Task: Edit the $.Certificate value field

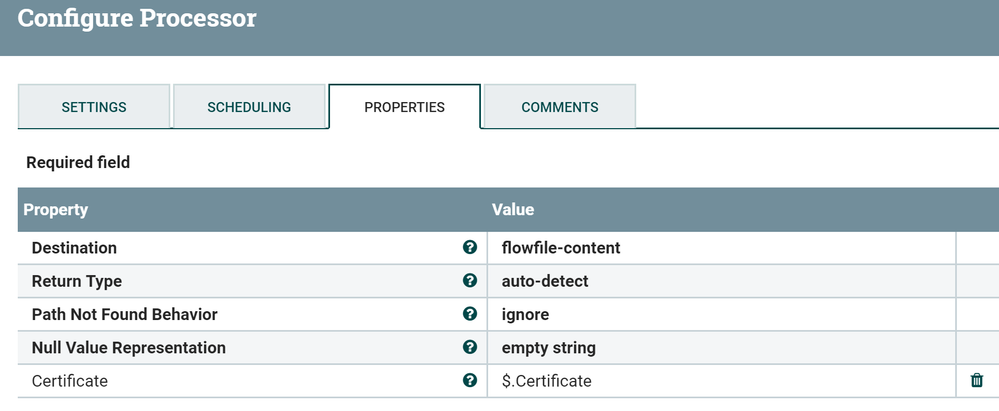Action: [x=721, y=381]
